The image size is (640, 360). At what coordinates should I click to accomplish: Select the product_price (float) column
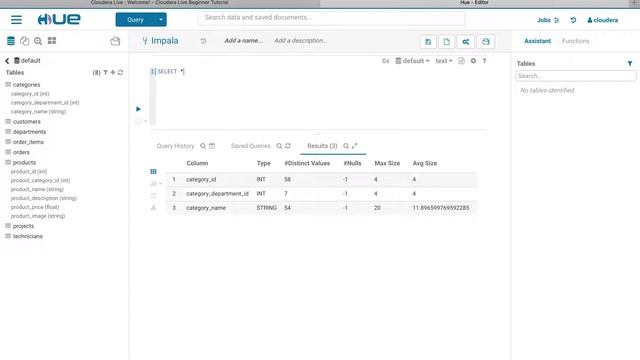click(x=35, y=207)
